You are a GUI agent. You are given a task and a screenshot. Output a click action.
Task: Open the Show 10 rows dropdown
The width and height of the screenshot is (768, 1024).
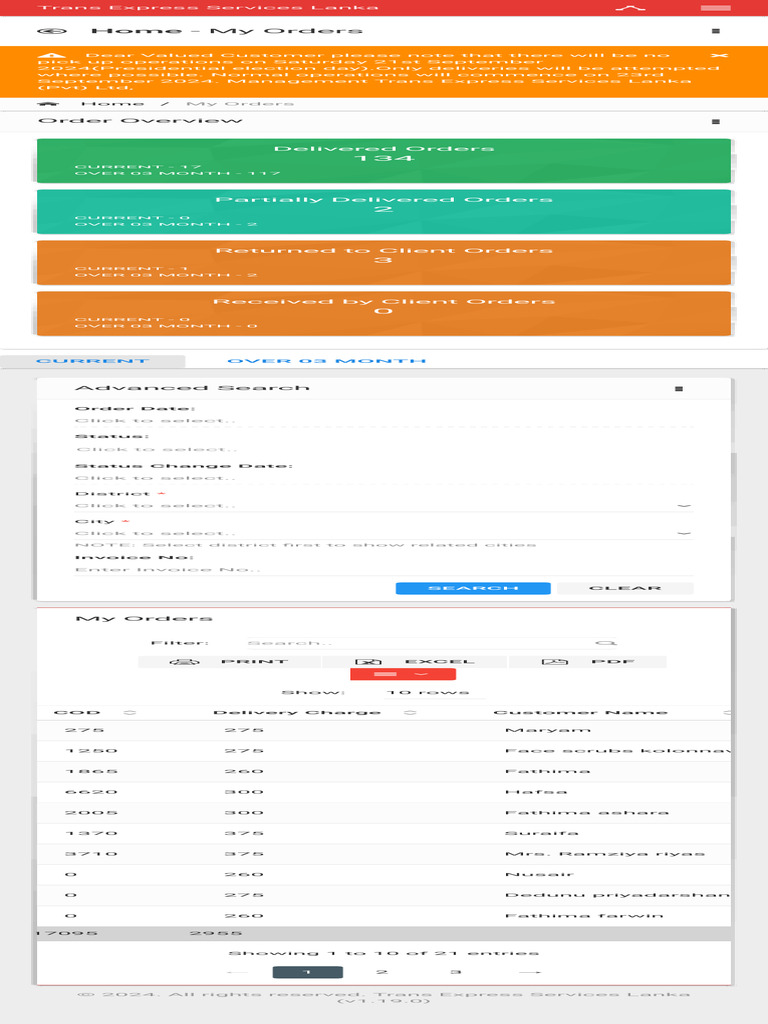(434, 692)
